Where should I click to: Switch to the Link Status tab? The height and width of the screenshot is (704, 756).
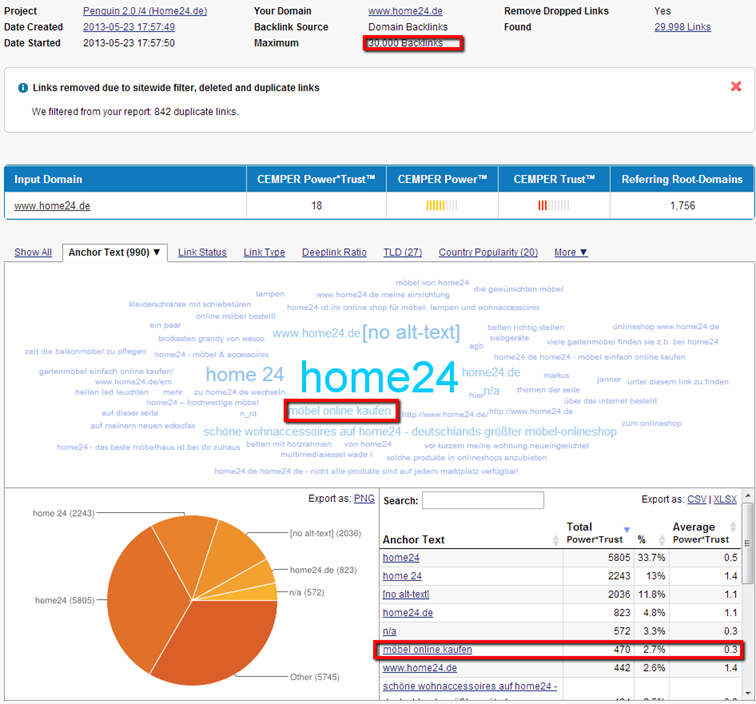202,252
